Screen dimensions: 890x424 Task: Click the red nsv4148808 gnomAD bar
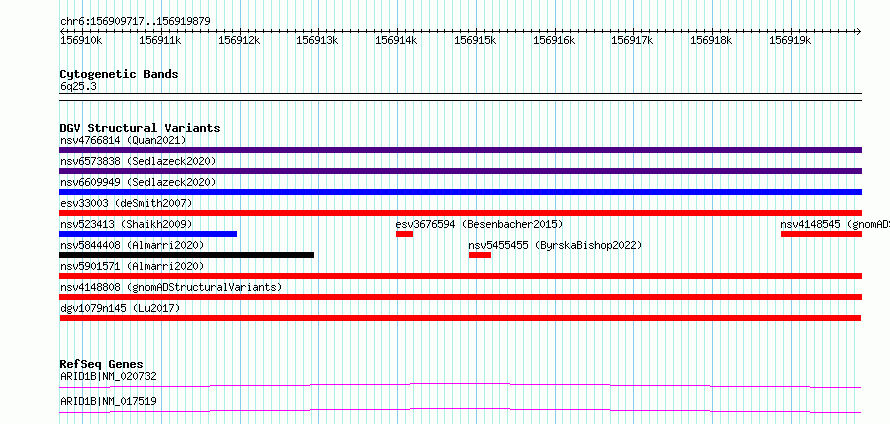pyautogui.click(x=460, y=297)
